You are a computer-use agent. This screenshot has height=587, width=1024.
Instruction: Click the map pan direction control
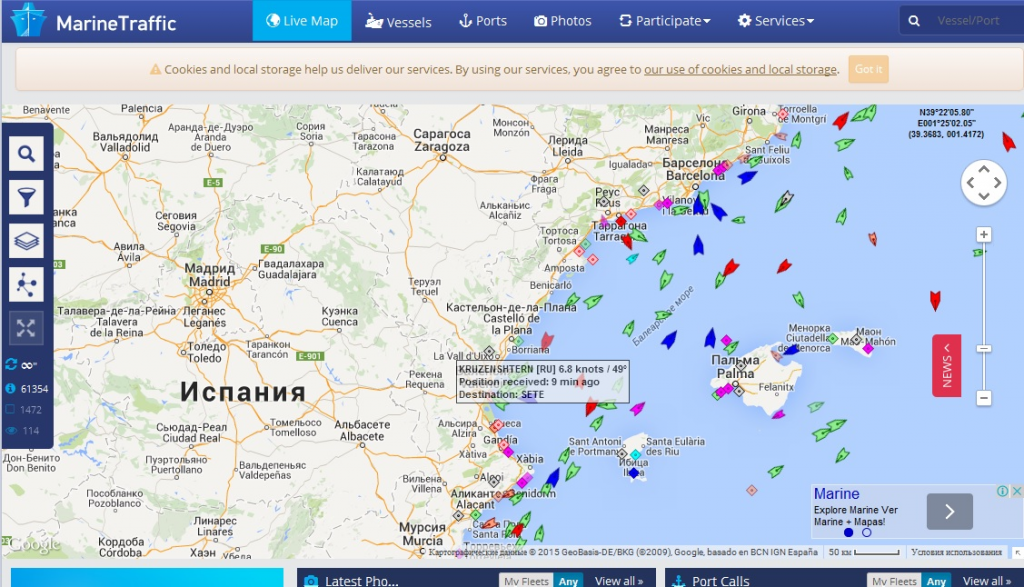(984, 183)
